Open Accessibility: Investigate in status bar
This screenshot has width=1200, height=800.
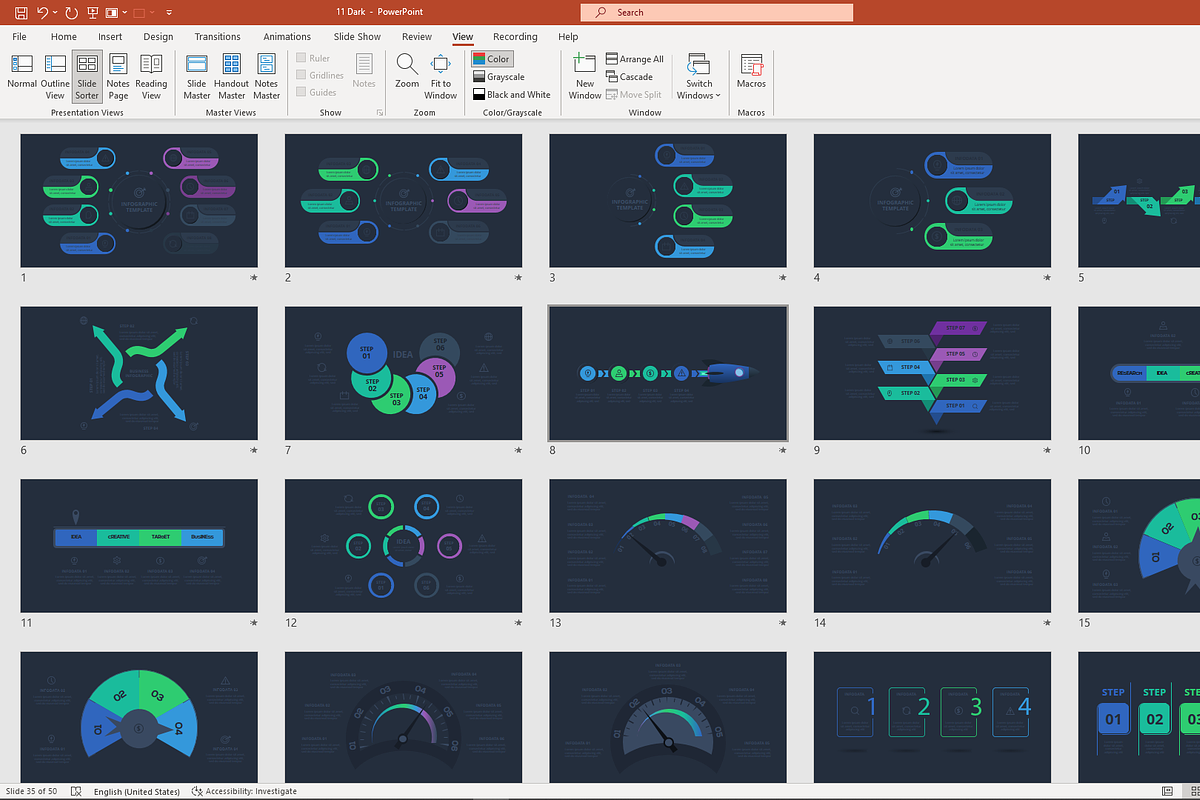(245, 791)
